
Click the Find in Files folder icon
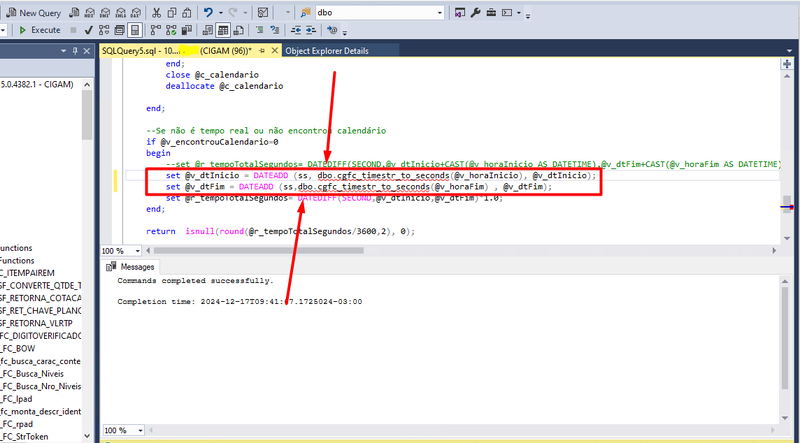[x=306, y=13]
